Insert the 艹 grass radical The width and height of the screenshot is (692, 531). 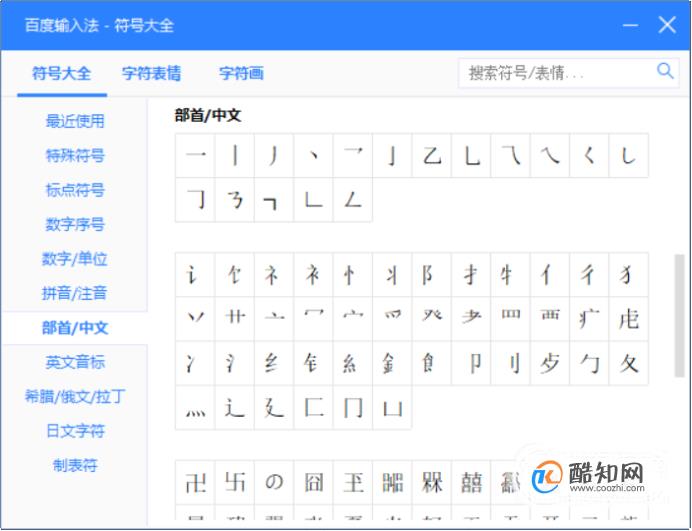(234, 319)
